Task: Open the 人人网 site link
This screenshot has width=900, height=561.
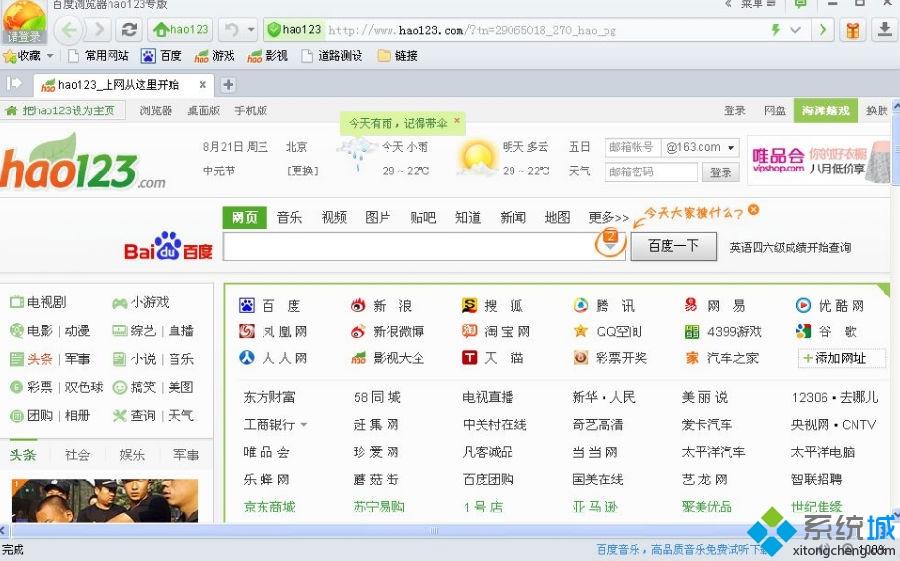Action: tap(273, 358)
